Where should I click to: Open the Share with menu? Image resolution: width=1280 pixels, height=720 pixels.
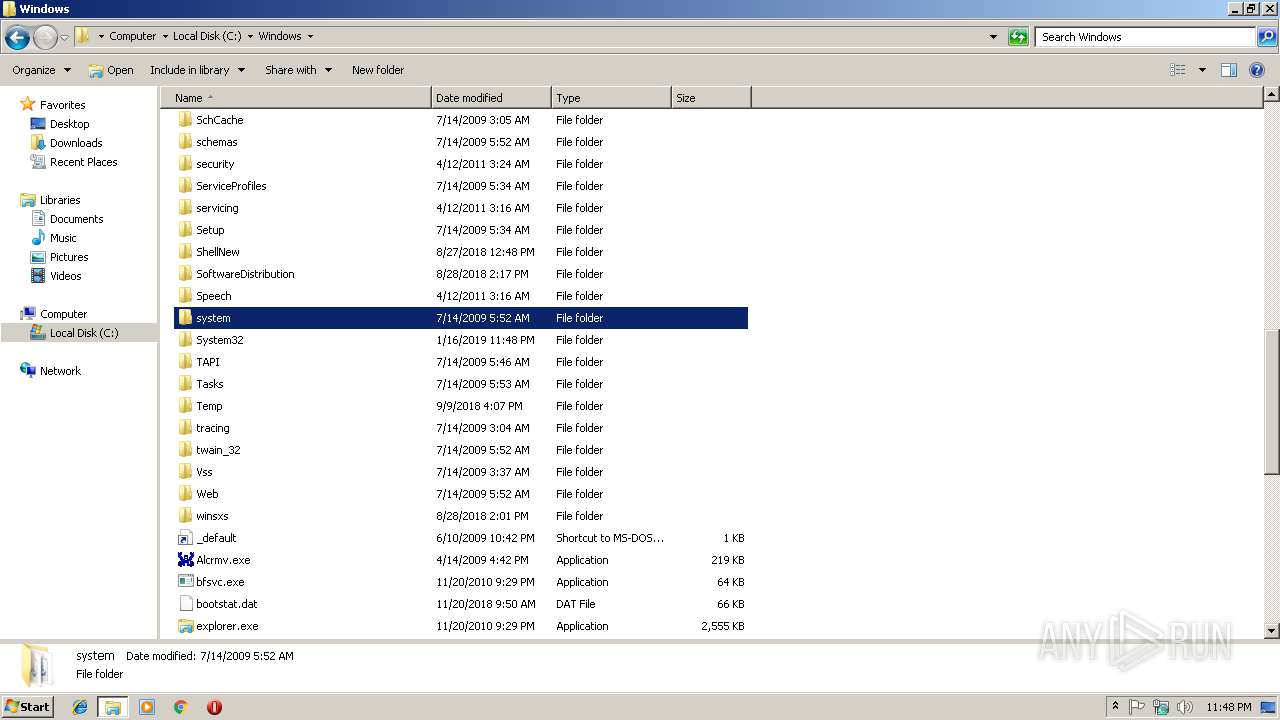click(x=298, y=70)
